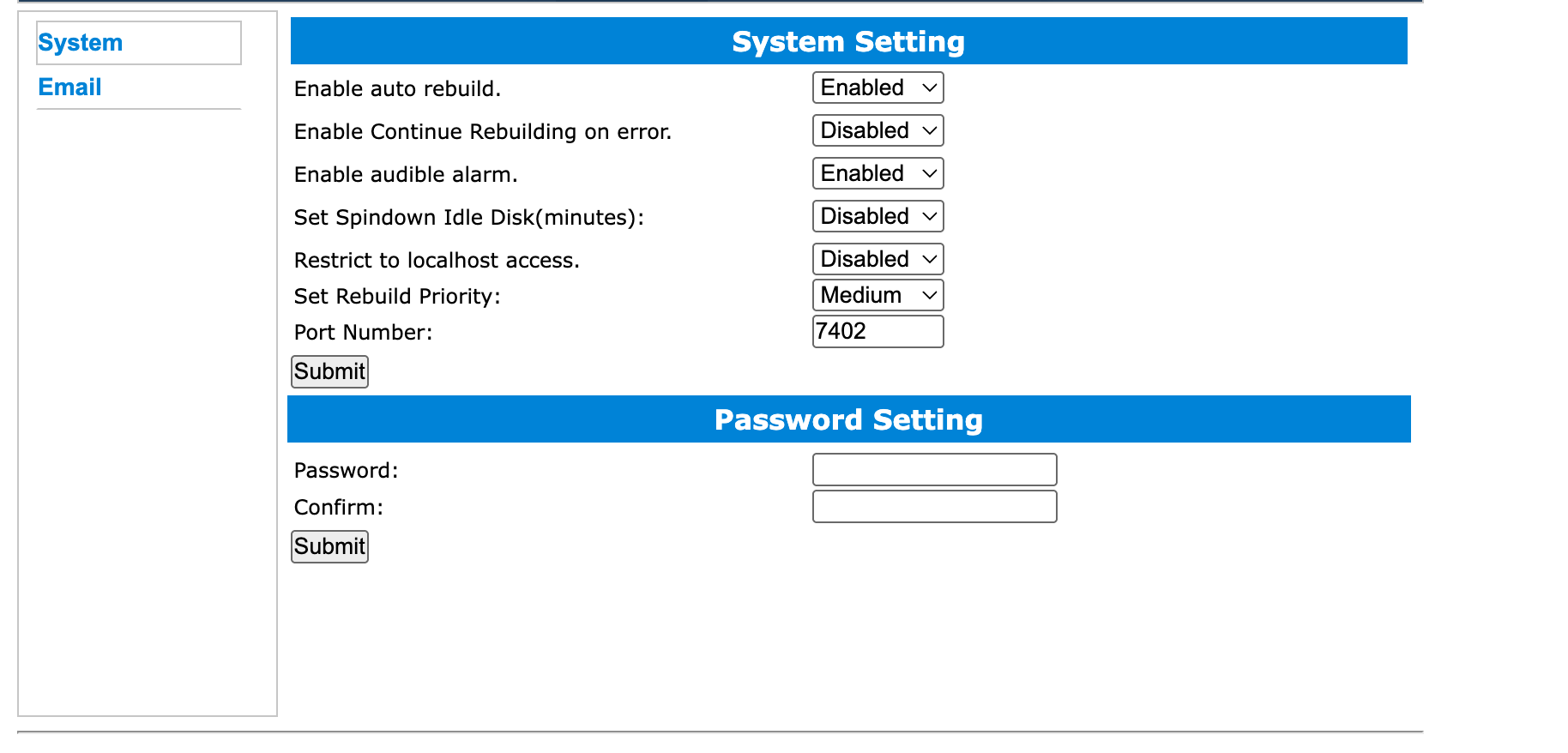Expand the Continue Rebuilding on error dropdown

coord(878,130)
